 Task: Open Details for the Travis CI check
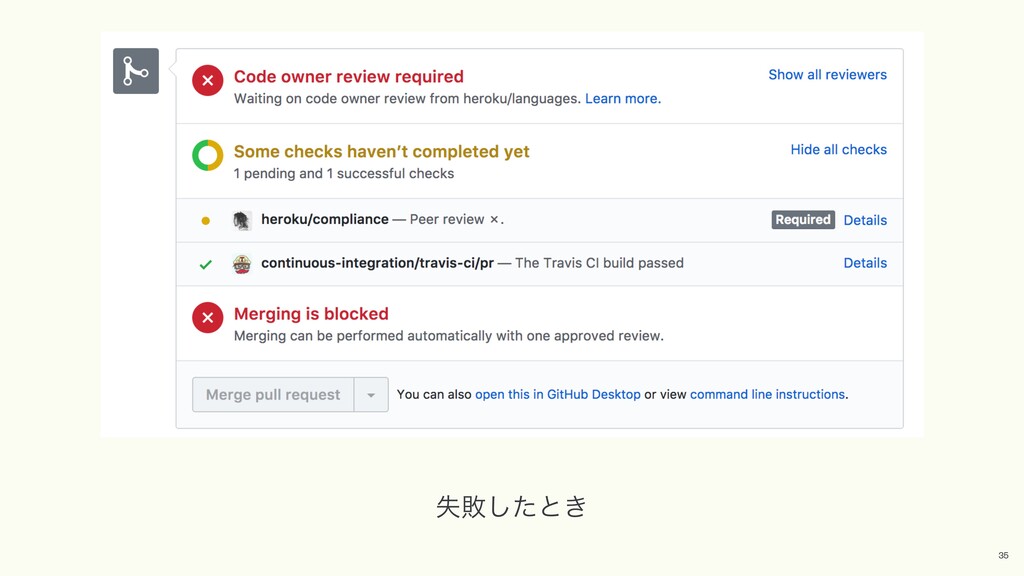(x=865, y=263)
